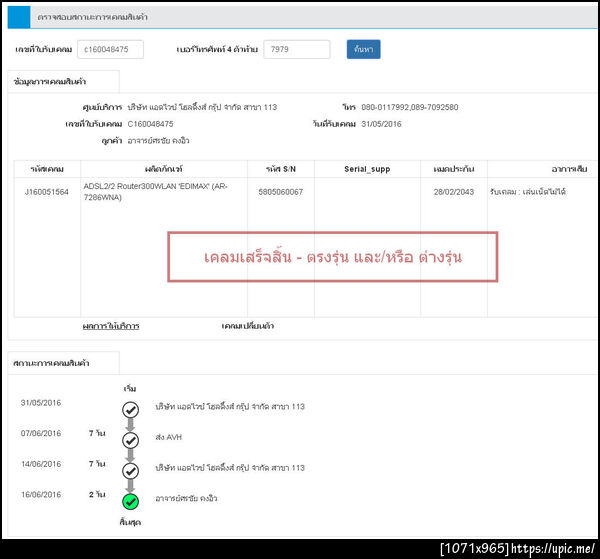Select the สถานะการเคลมสินค้า tab
Screen dimensions: 600x559
coord(64,363)
